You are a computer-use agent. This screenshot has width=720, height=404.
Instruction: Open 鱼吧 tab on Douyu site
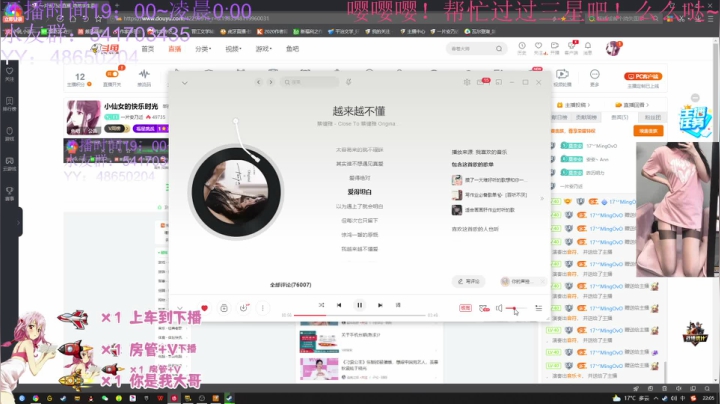[x=292, y=49]
